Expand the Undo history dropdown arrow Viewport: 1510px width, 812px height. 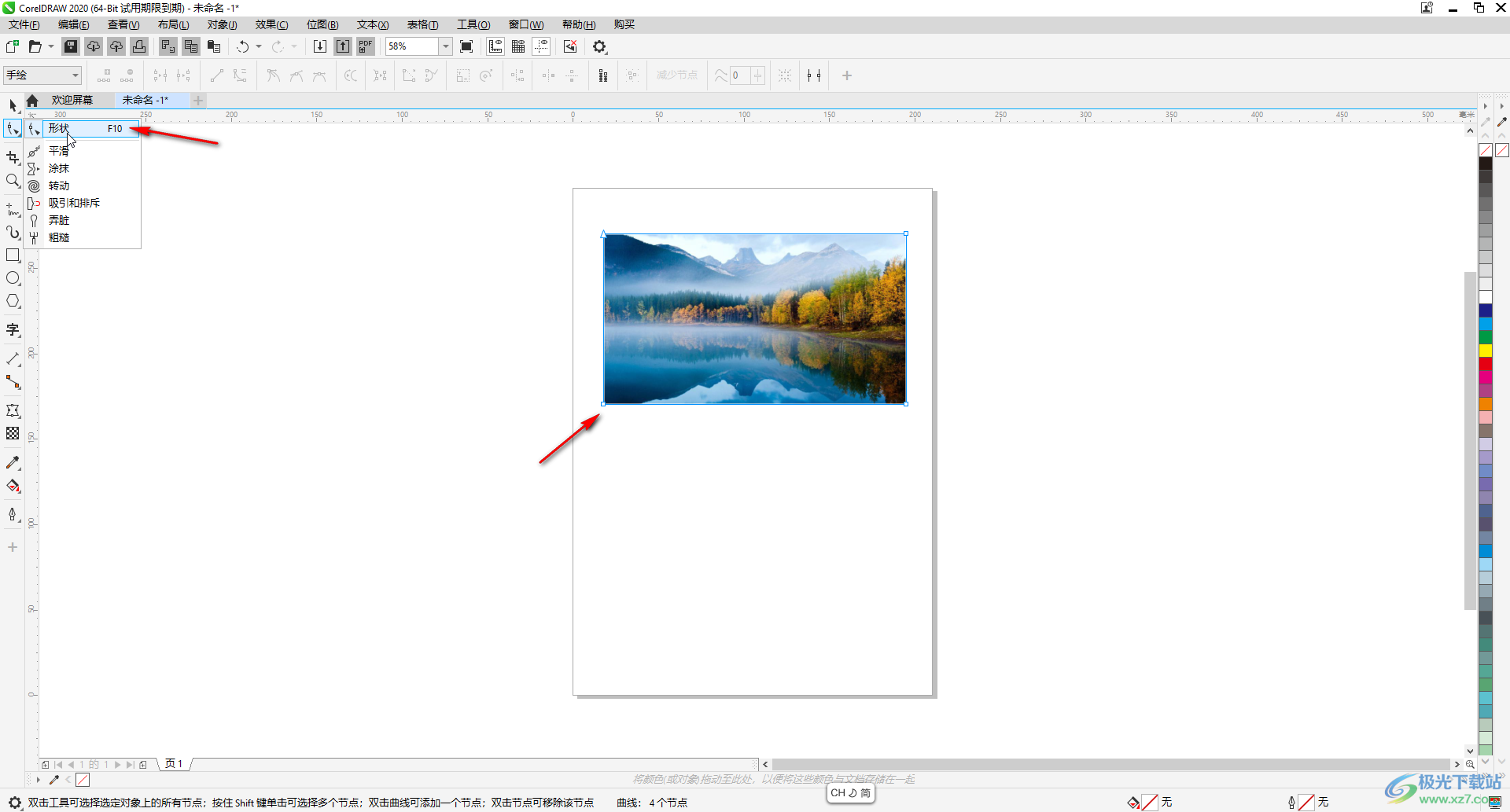259,46
